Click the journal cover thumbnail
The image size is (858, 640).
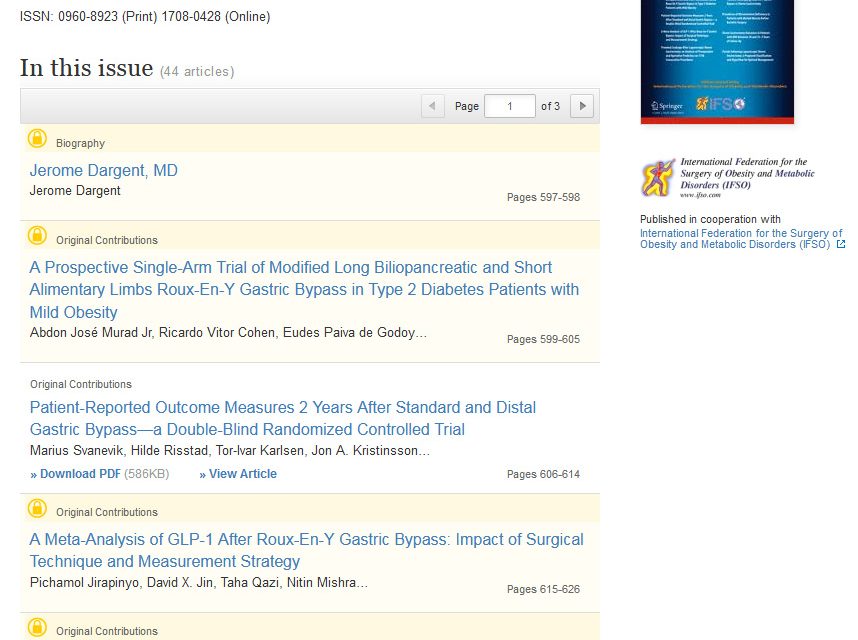(717, 60)
